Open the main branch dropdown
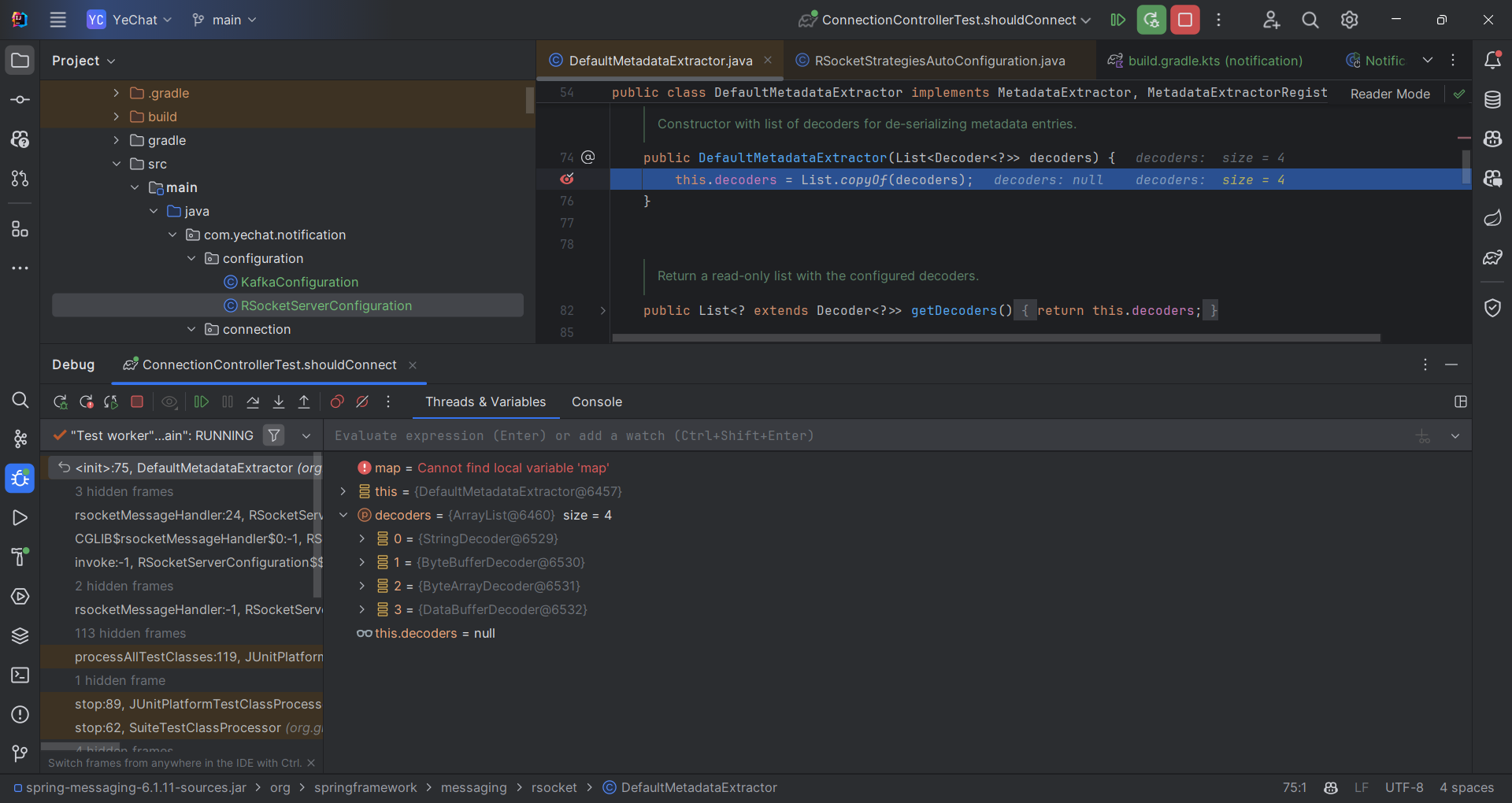This screenshot has height=803, width=1512. [x=225, y=20]
